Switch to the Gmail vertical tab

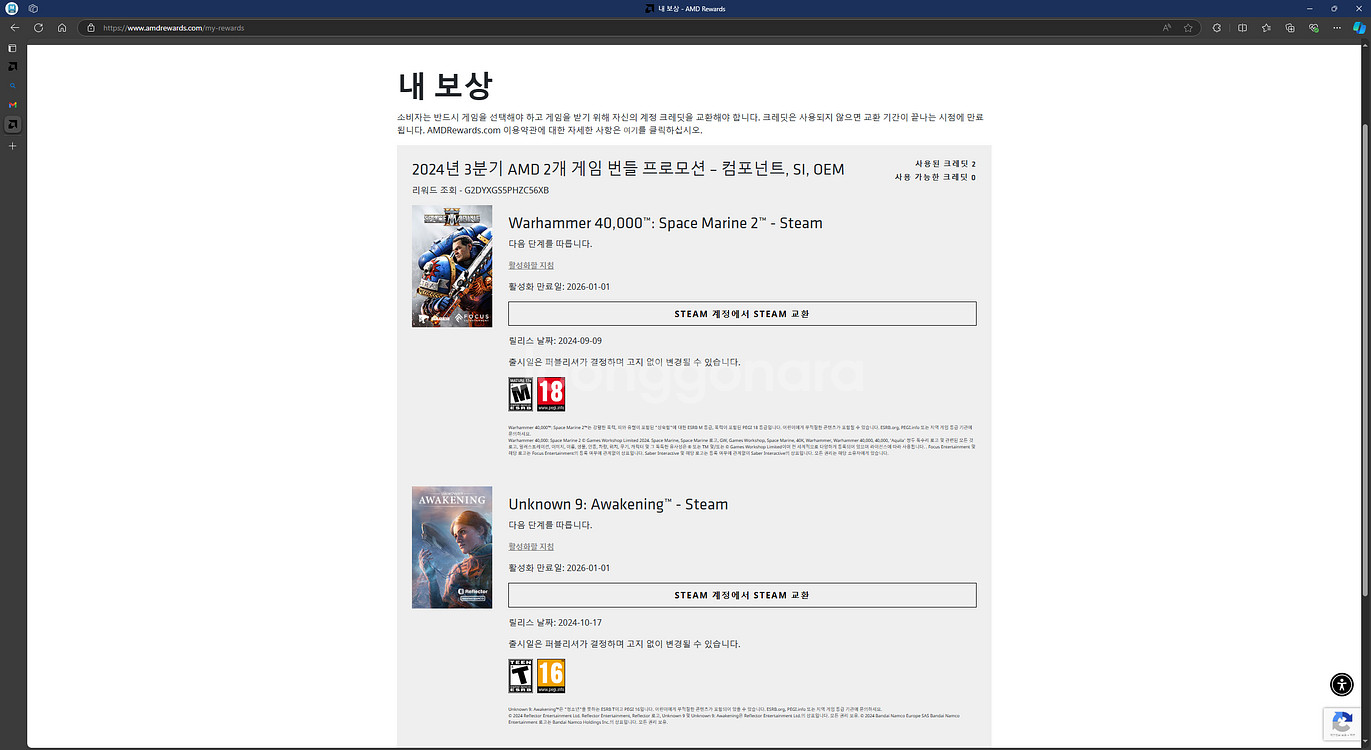point(13,104)
